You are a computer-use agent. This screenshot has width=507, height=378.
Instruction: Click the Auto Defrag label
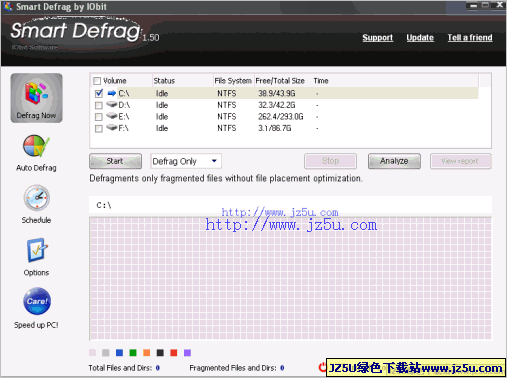[36, 168]
